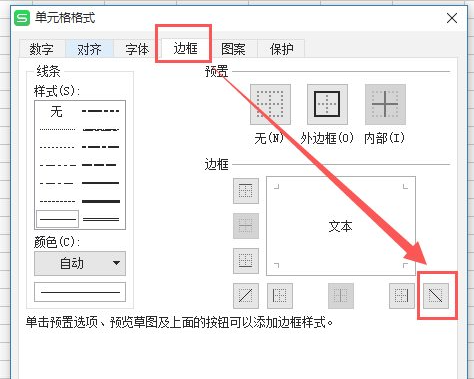474x379 pixels.
Task: Apply the 无(N) border preset
Action: tap(270, 104)
